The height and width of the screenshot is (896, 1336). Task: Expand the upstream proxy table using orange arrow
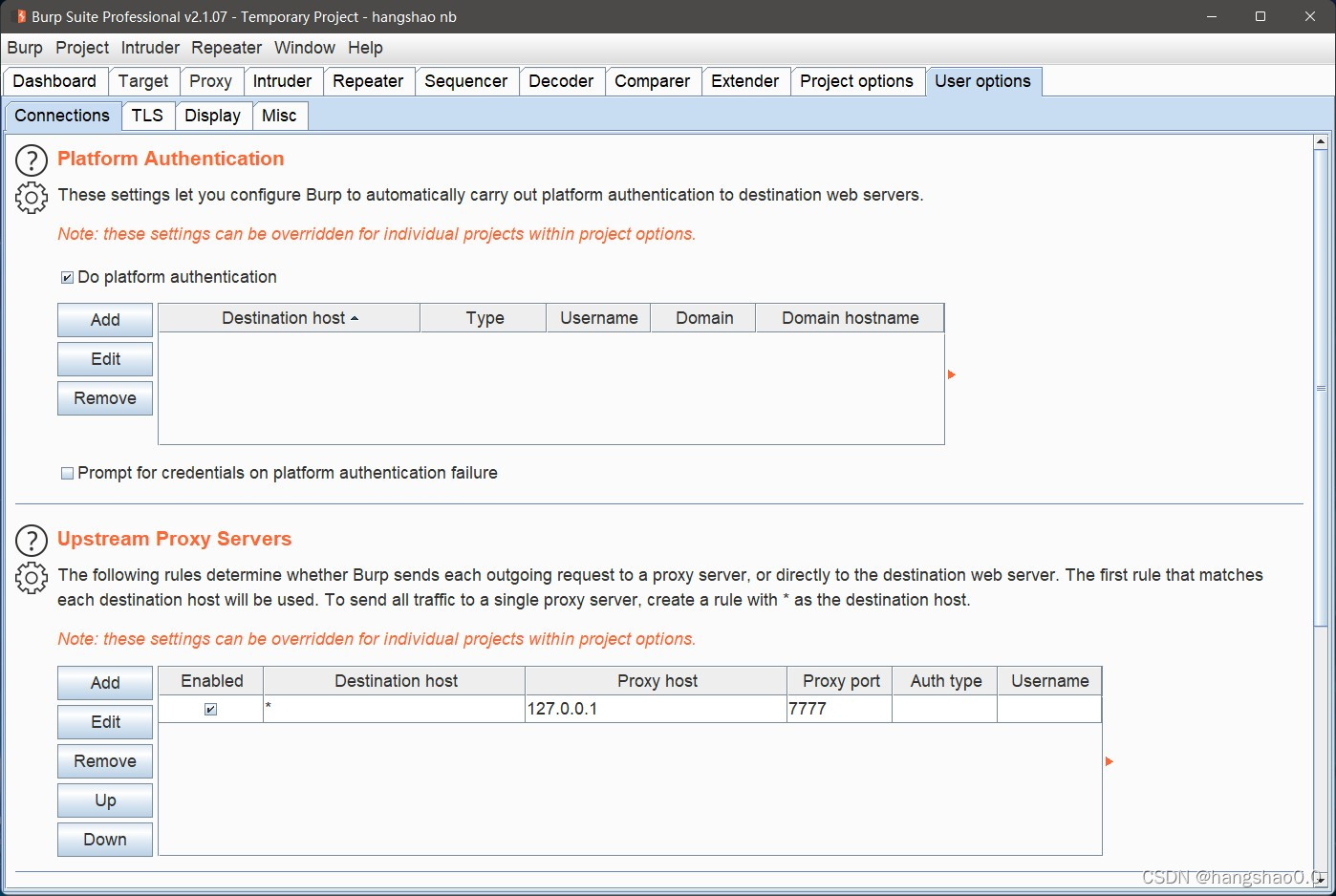(x=1110, y=761)
